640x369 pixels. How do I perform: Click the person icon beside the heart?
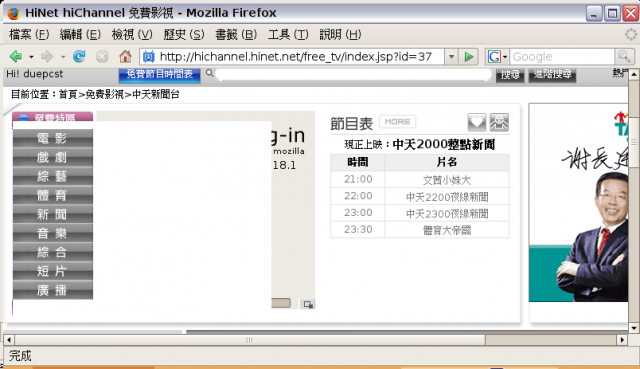pos(499,122)
